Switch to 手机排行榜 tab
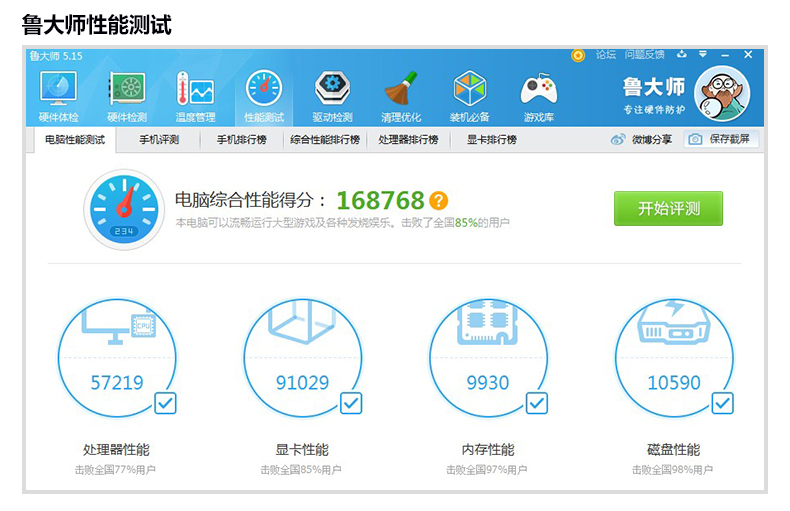Viewport: 790px width, 511px height. click(242, 140)
